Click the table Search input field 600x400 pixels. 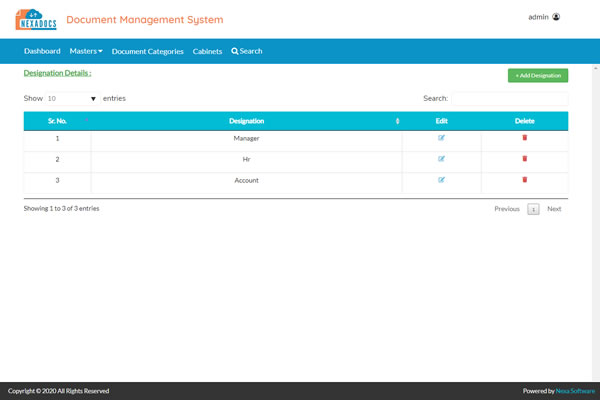(x=509, y=99)
